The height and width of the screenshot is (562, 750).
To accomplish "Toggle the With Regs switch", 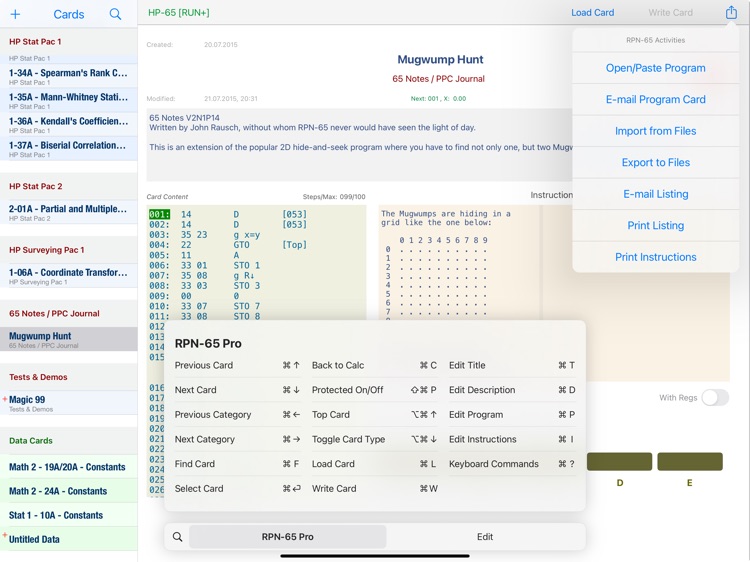I will pyautogui.click(x=715, y=397).
